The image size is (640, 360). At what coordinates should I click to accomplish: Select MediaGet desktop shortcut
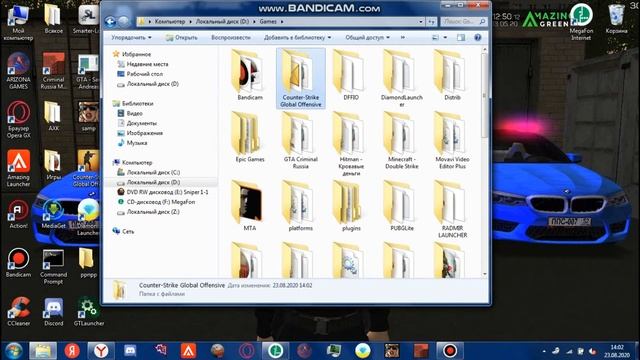[53, 214]
